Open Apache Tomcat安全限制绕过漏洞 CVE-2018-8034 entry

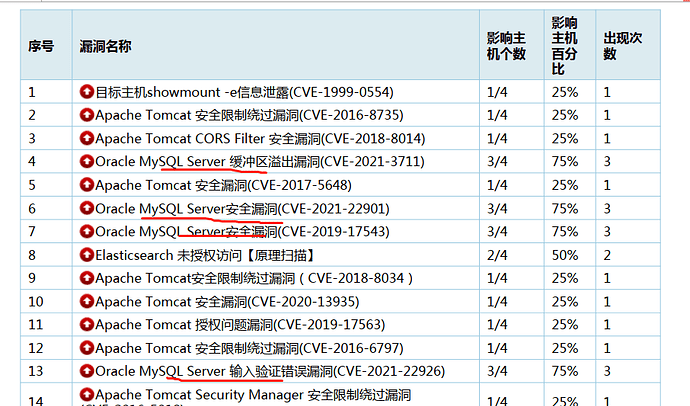(x=254, y=278)
